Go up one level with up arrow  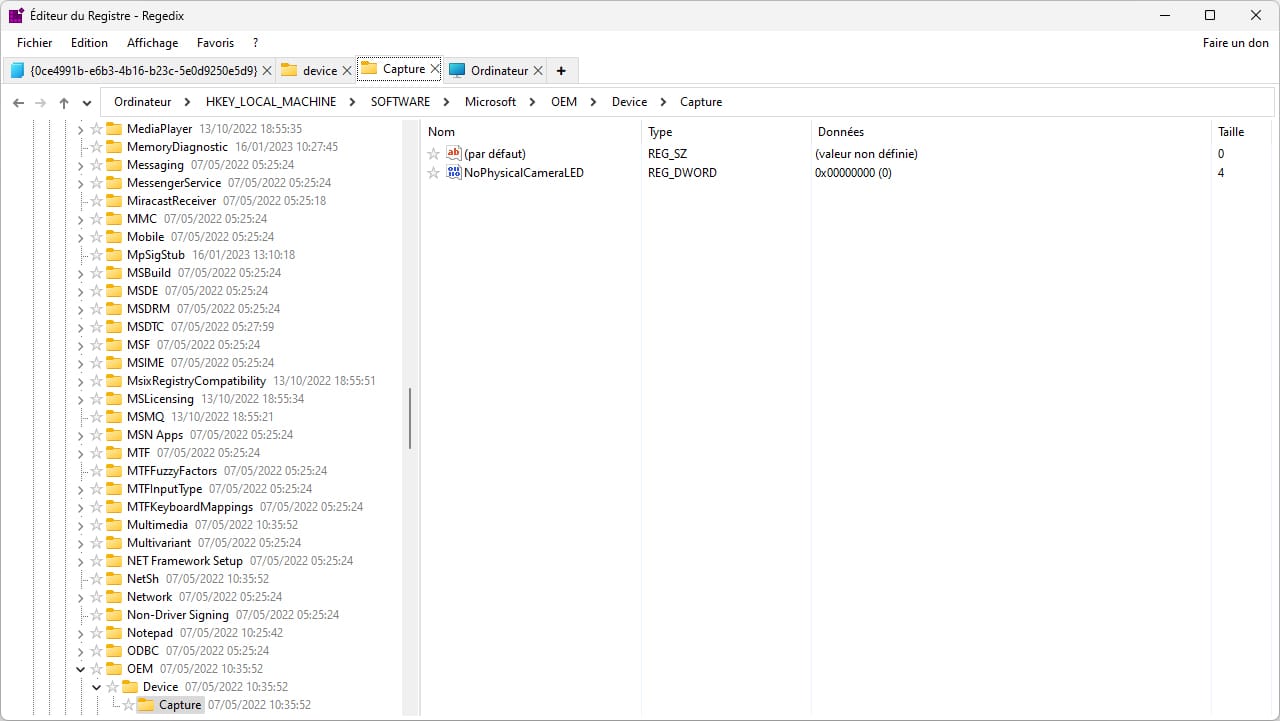coord(64,102)
